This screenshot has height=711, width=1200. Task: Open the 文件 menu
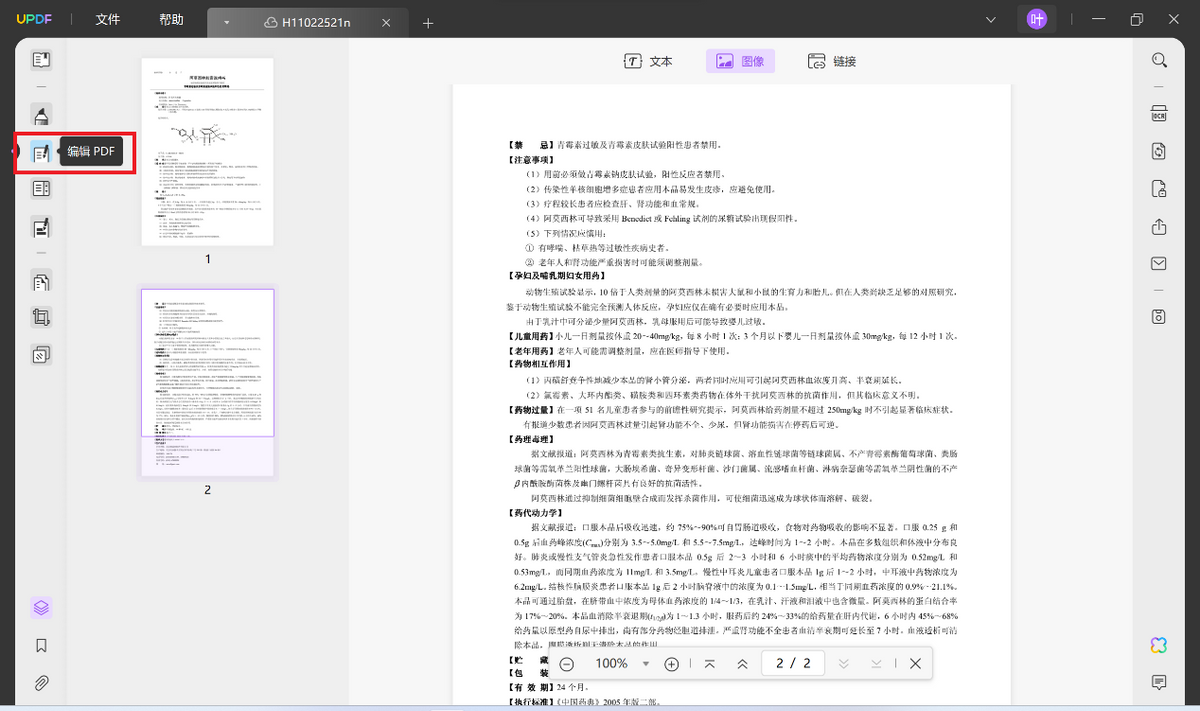[108, 20]
